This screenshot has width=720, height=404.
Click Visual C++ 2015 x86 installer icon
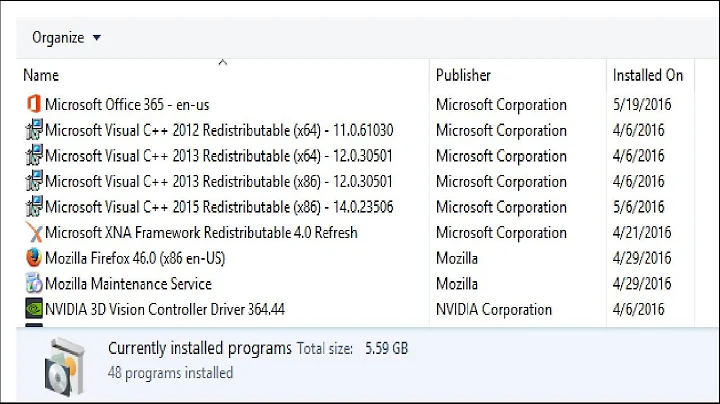[x=34, y=207]
